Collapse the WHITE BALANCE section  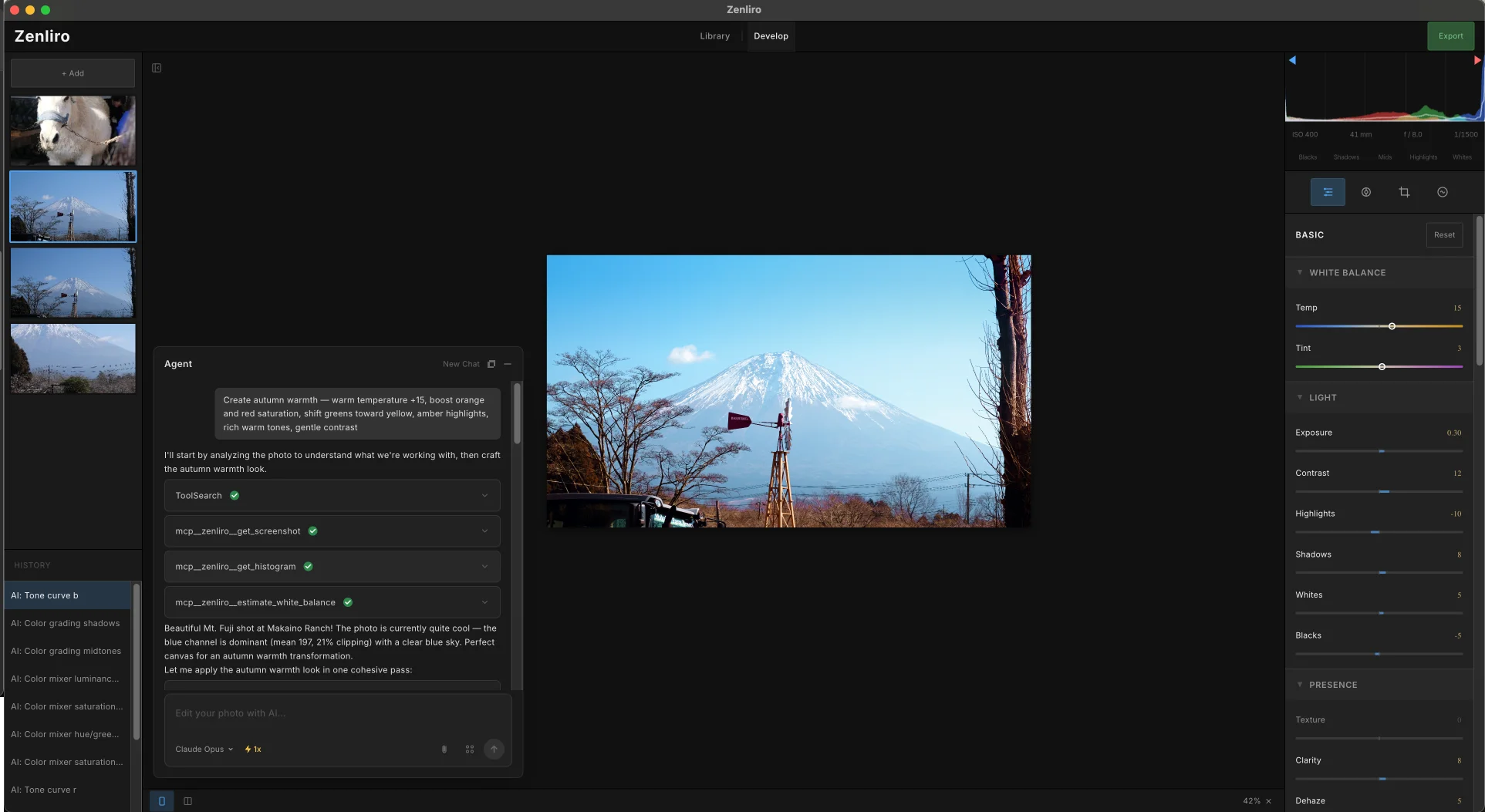(1300, 272)
